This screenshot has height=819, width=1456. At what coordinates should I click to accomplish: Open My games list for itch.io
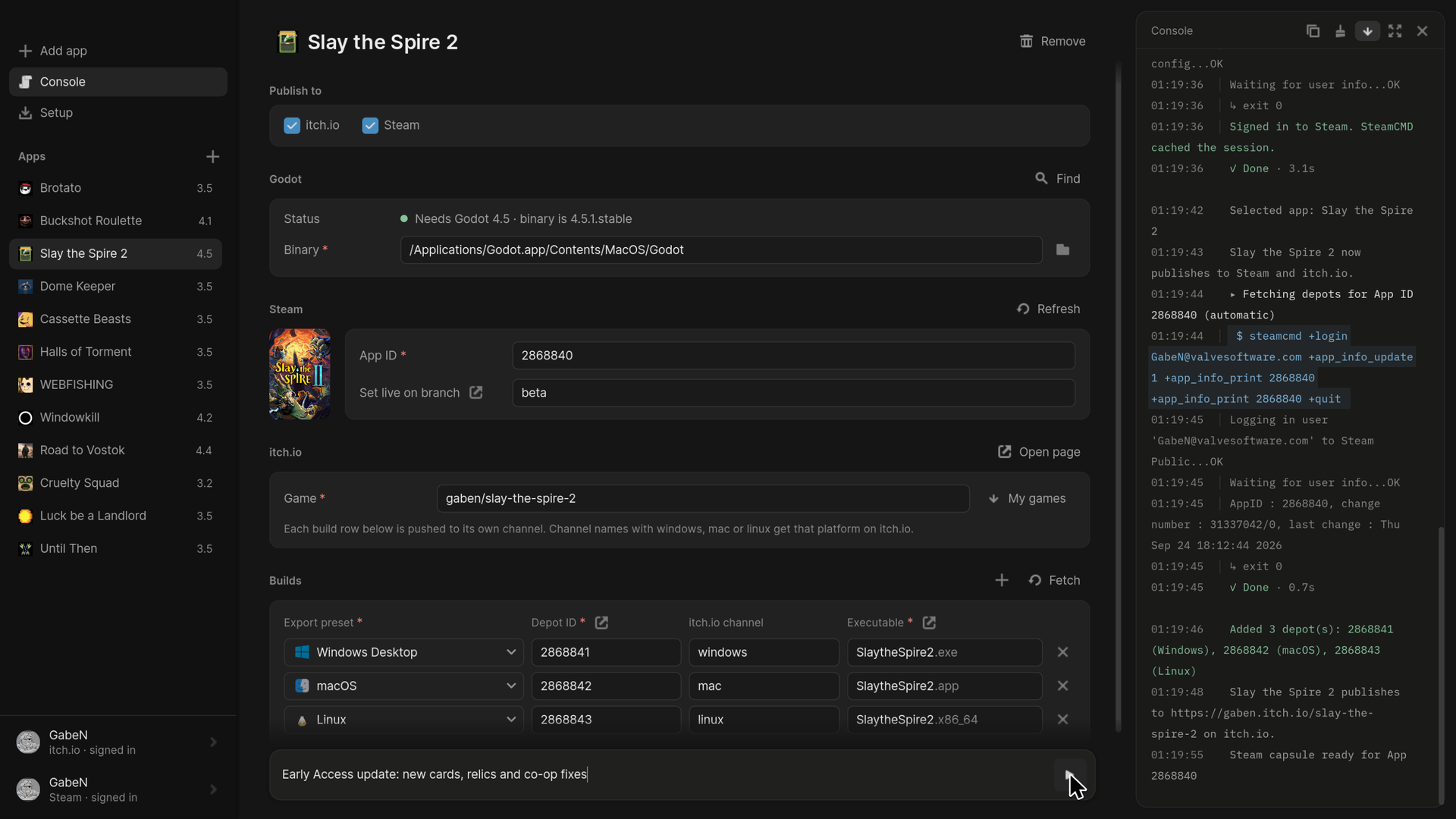(x=1028, y=498)
